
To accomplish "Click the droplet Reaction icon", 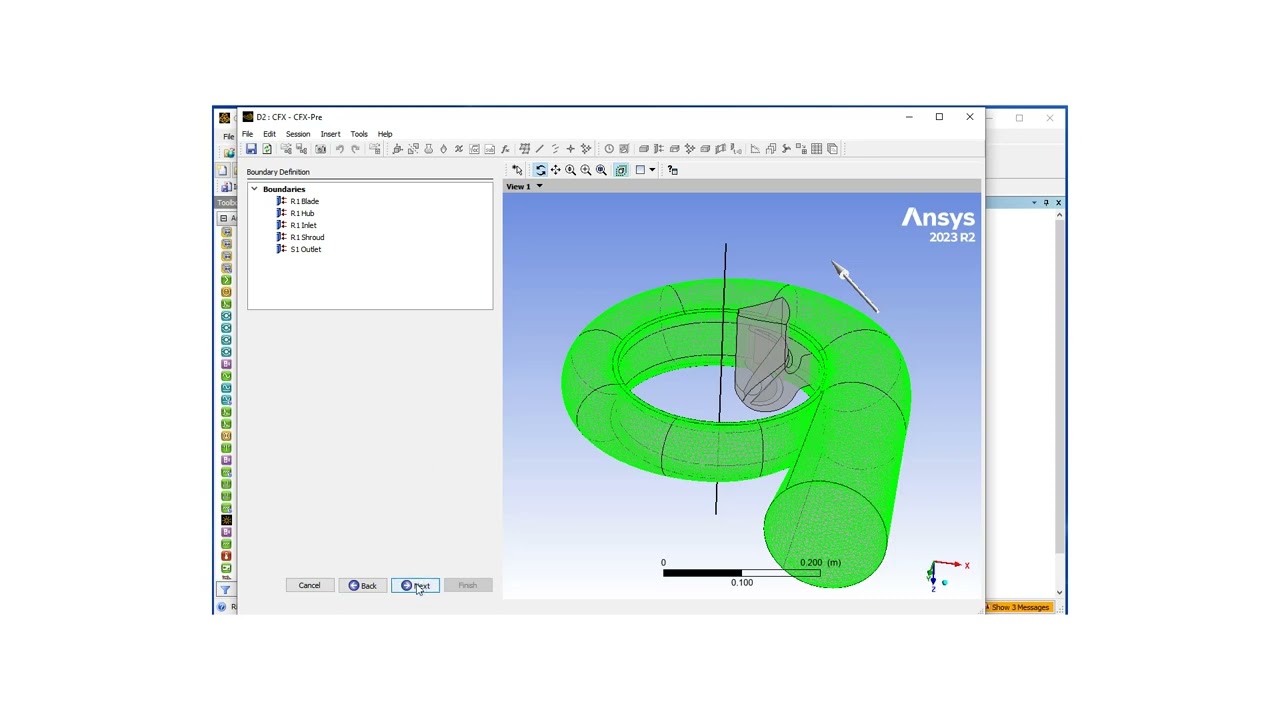I will click(x=443, y=149).
